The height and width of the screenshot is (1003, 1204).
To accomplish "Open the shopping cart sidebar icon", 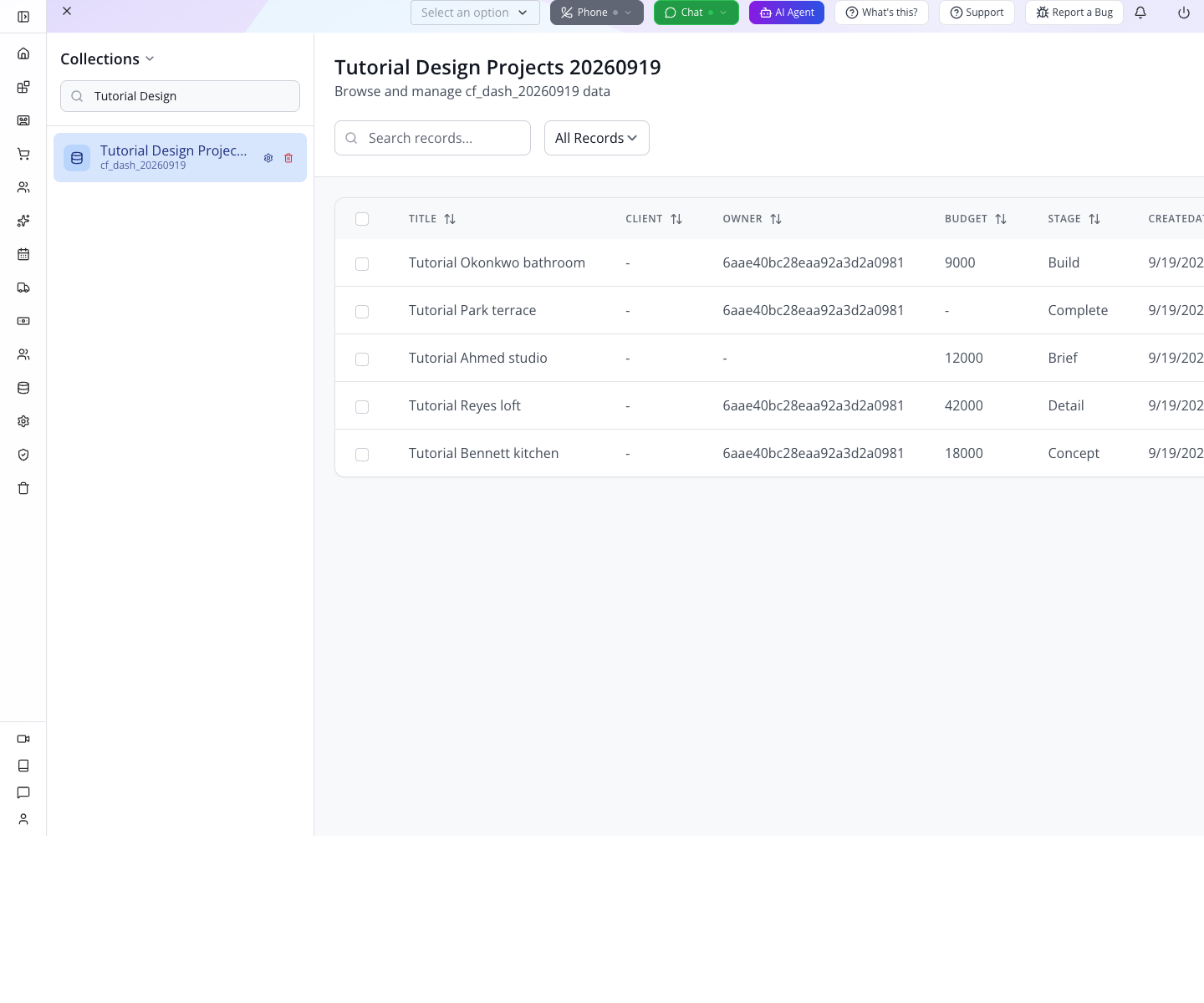I will [x=23, y=154].
